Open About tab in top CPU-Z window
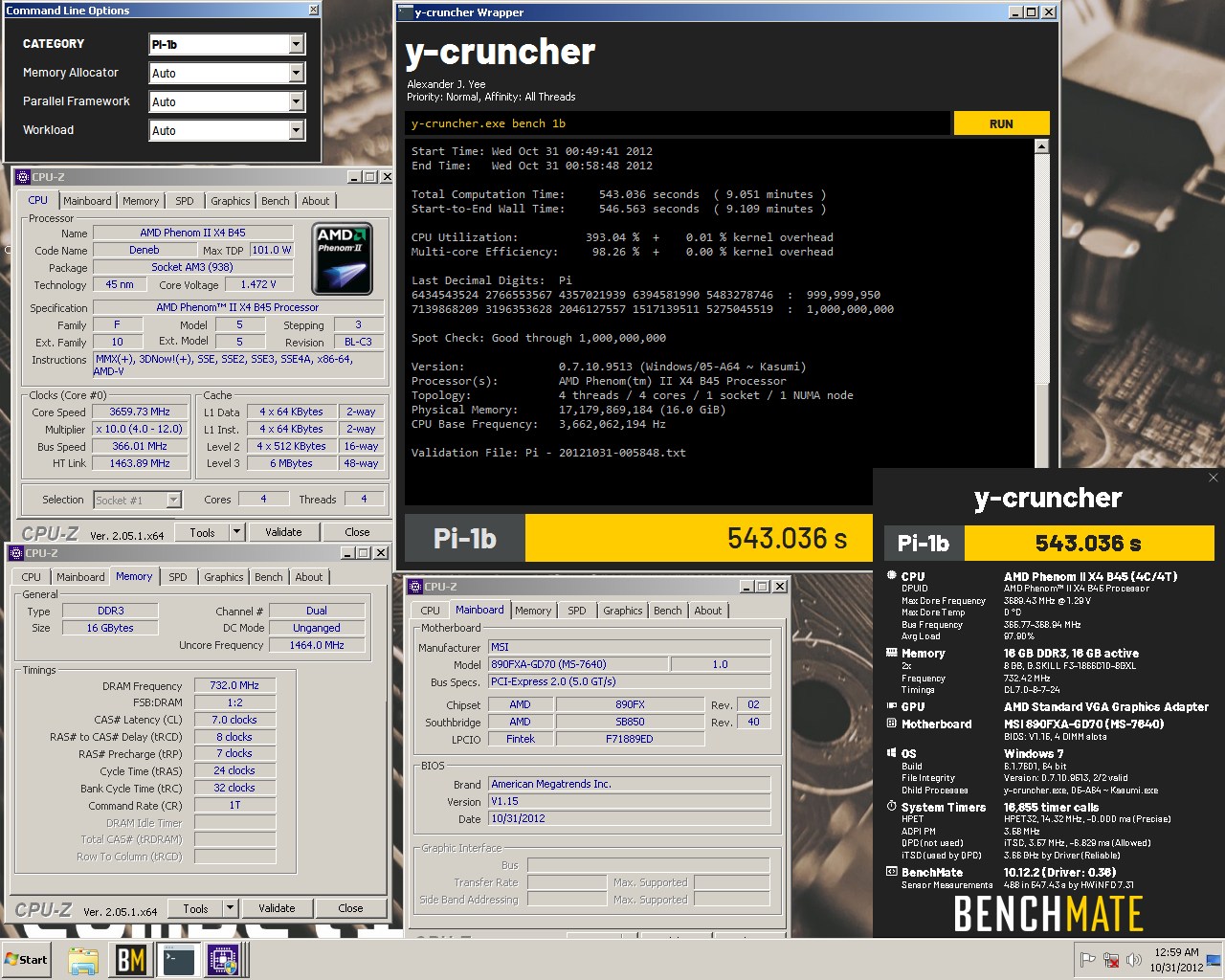The width and height of the screenshot is (1225, 980). coord(316,201)
